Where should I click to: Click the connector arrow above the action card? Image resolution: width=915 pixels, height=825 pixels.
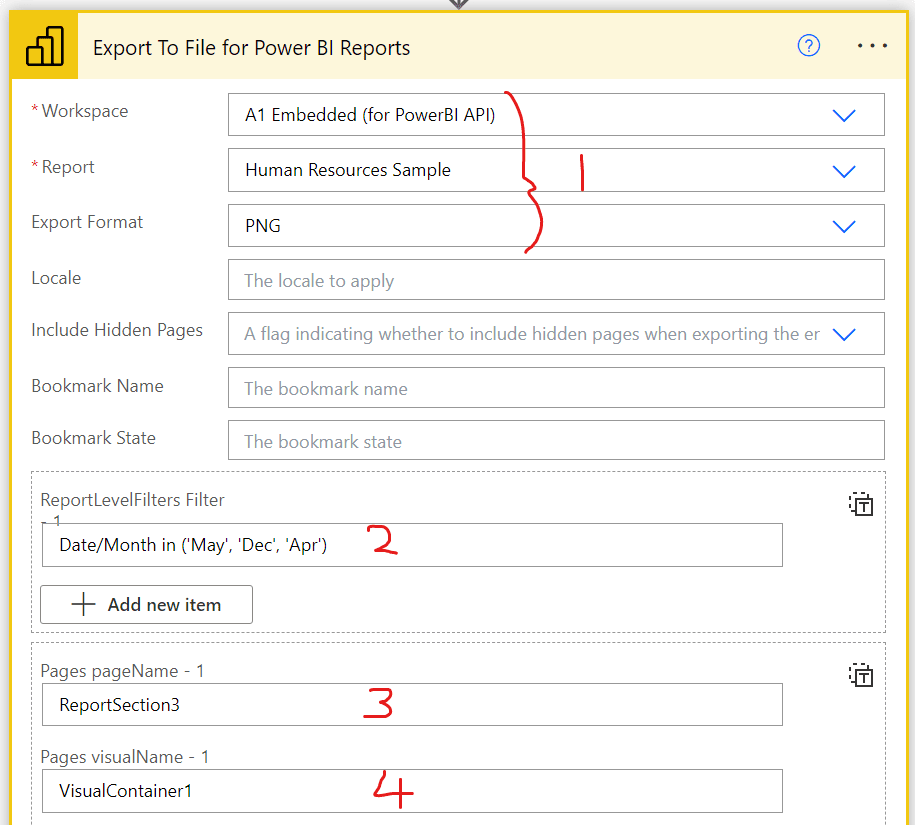coord(458,4)
